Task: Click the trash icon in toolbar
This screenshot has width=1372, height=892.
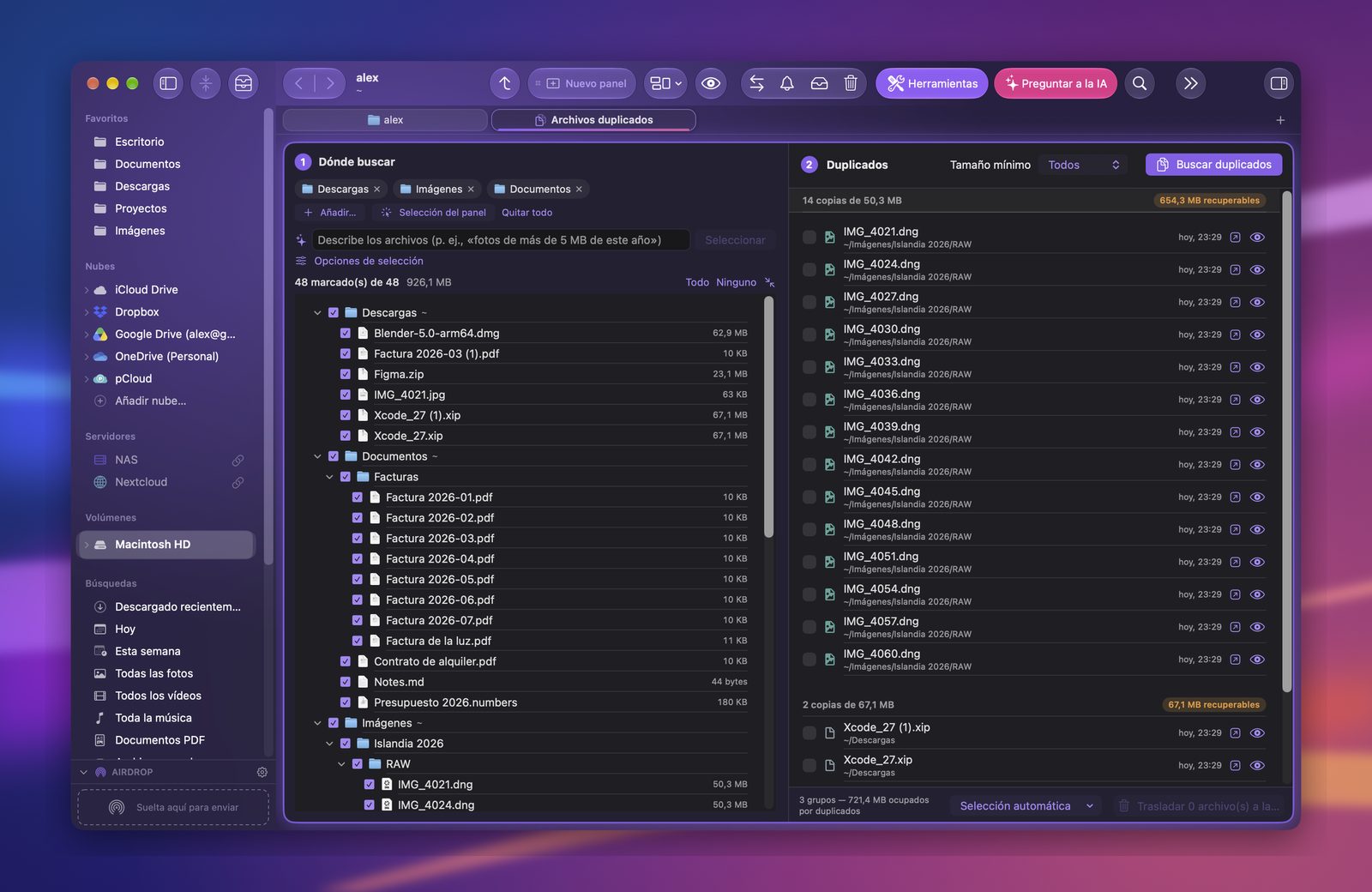Action: click(851, 83)
